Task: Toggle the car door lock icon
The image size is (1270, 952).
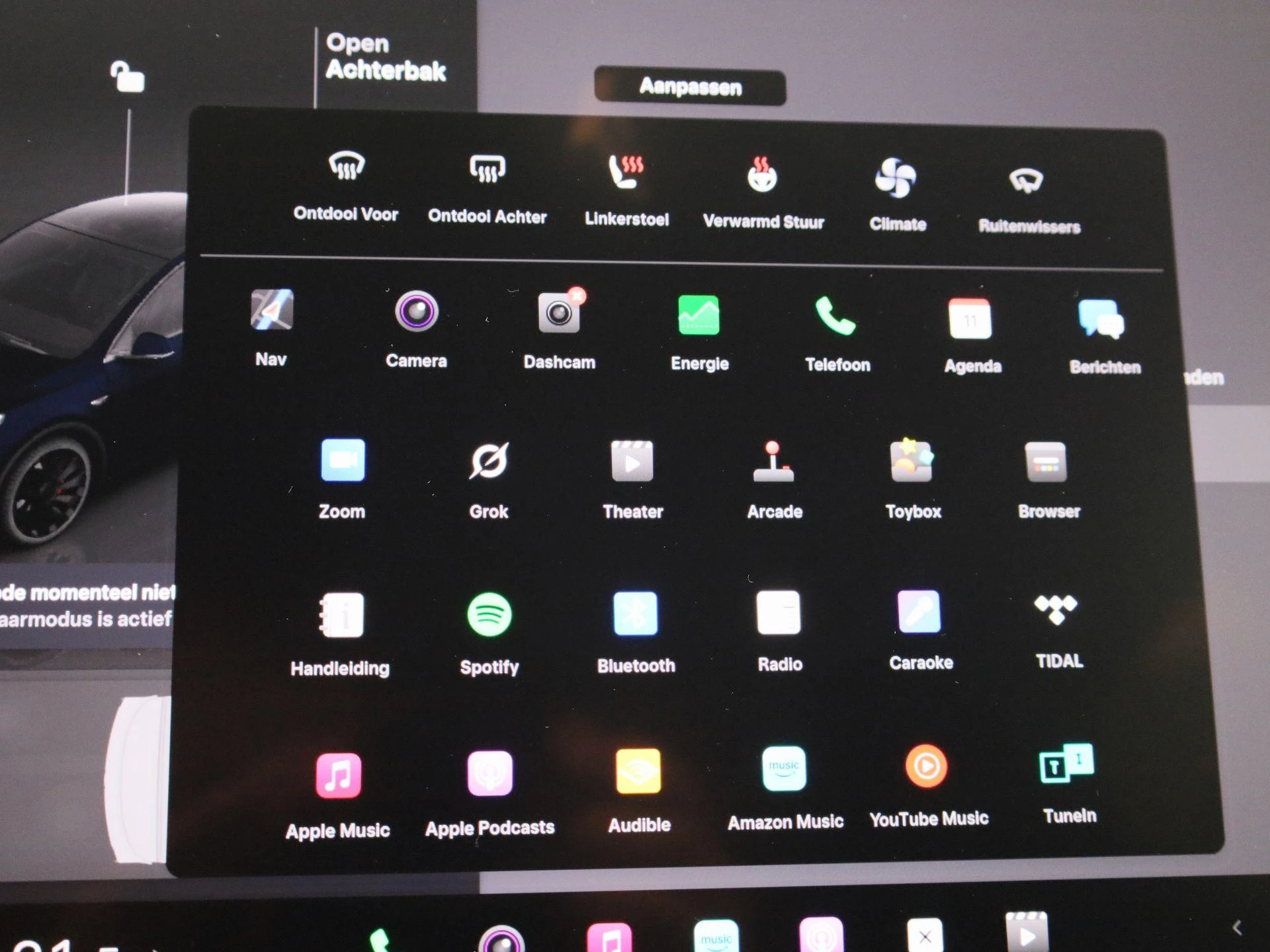Action: (127, 77)
